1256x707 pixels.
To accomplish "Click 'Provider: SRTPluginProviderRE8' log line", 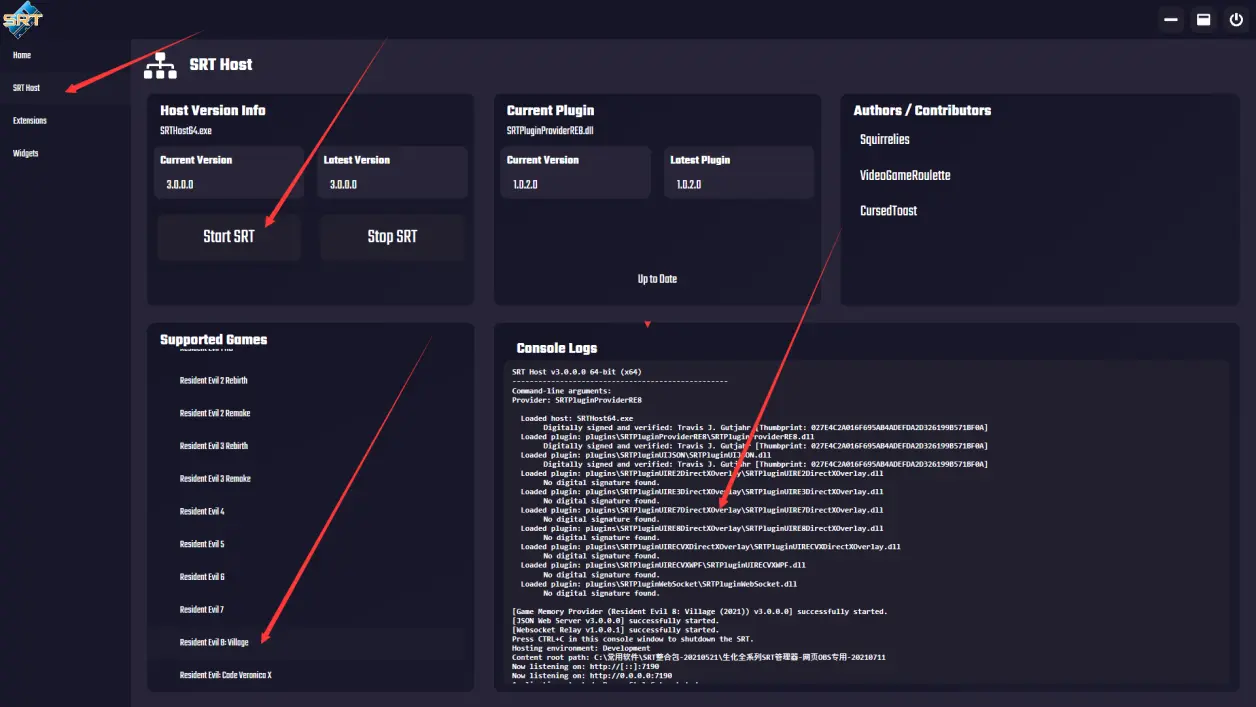I will 577,400.
